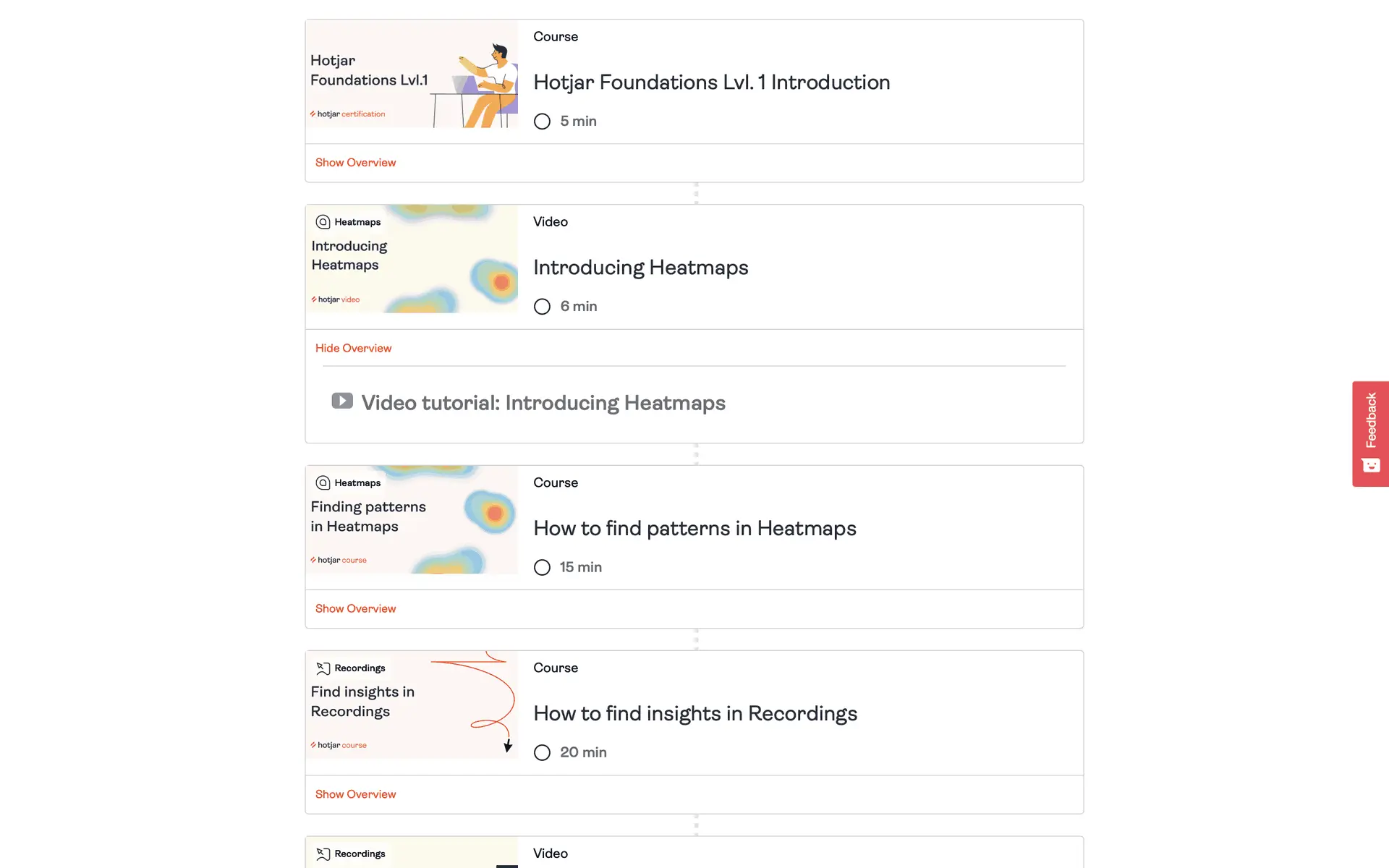Toggle completion circle for Hotjar Foundations Introduction
The height and width of the screenshot is (868, 1389).
(x=542, y=122)
